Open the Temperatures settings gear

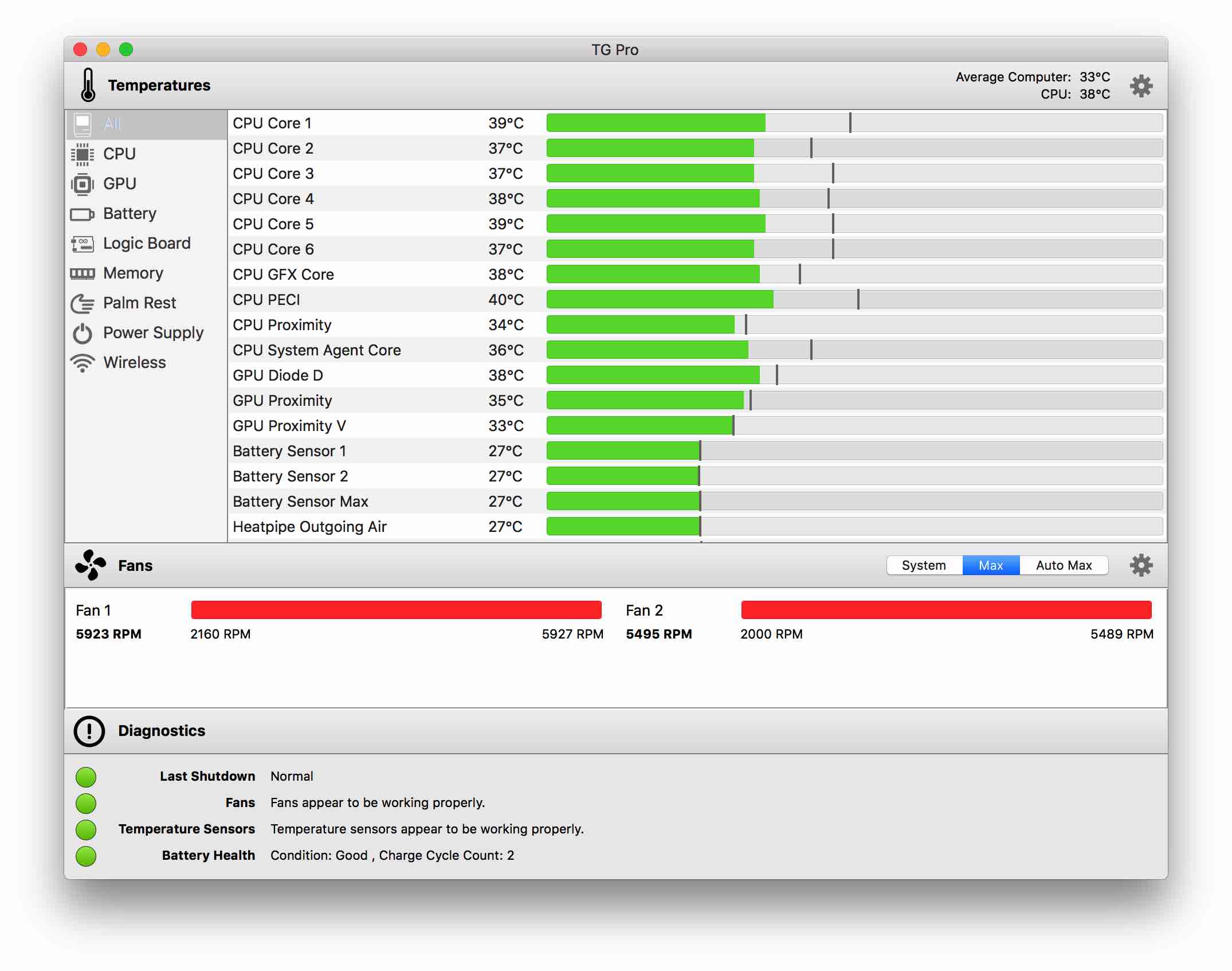click(x=1140, y=86)
